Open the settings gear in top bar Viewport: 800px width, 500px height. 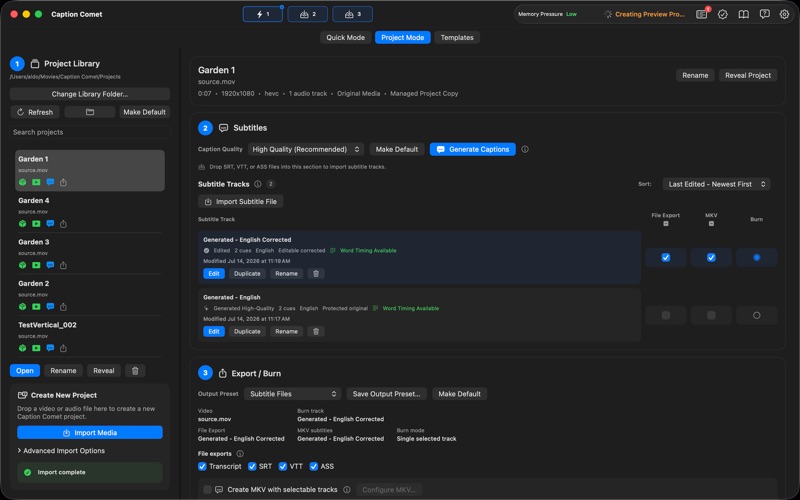[784, 14]
